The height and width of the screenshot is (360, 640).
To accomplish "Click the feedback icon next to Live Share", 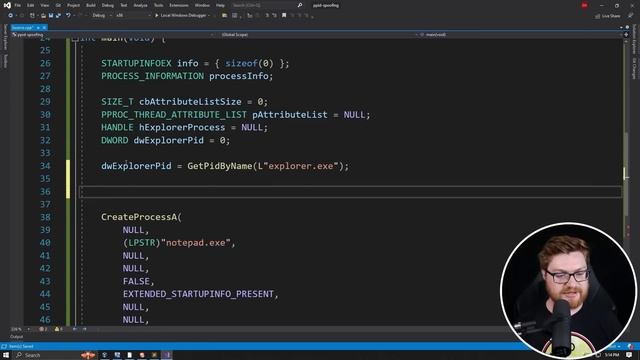I will pyautogui.click(x=631, y=16).
